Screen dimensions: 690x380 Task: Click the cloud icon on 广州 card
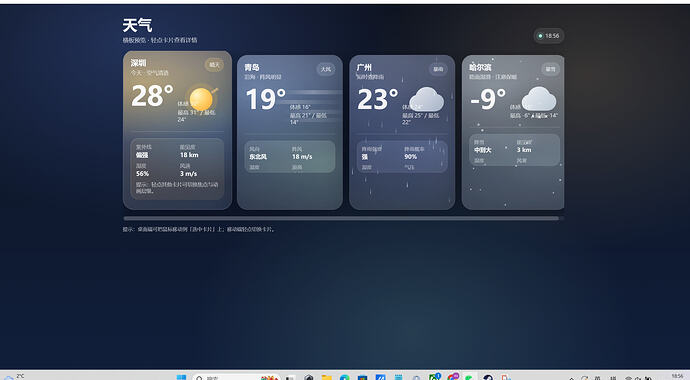[426, 99]
